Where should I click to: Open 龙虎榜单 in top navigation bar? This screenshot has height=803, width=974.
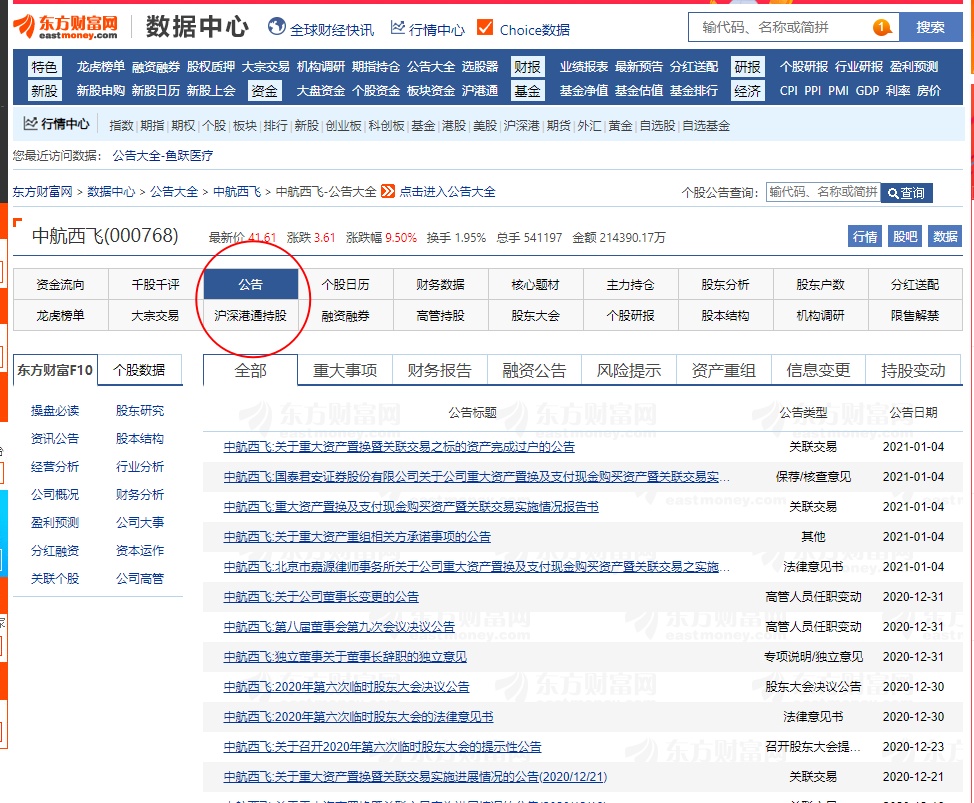(101, 66)
